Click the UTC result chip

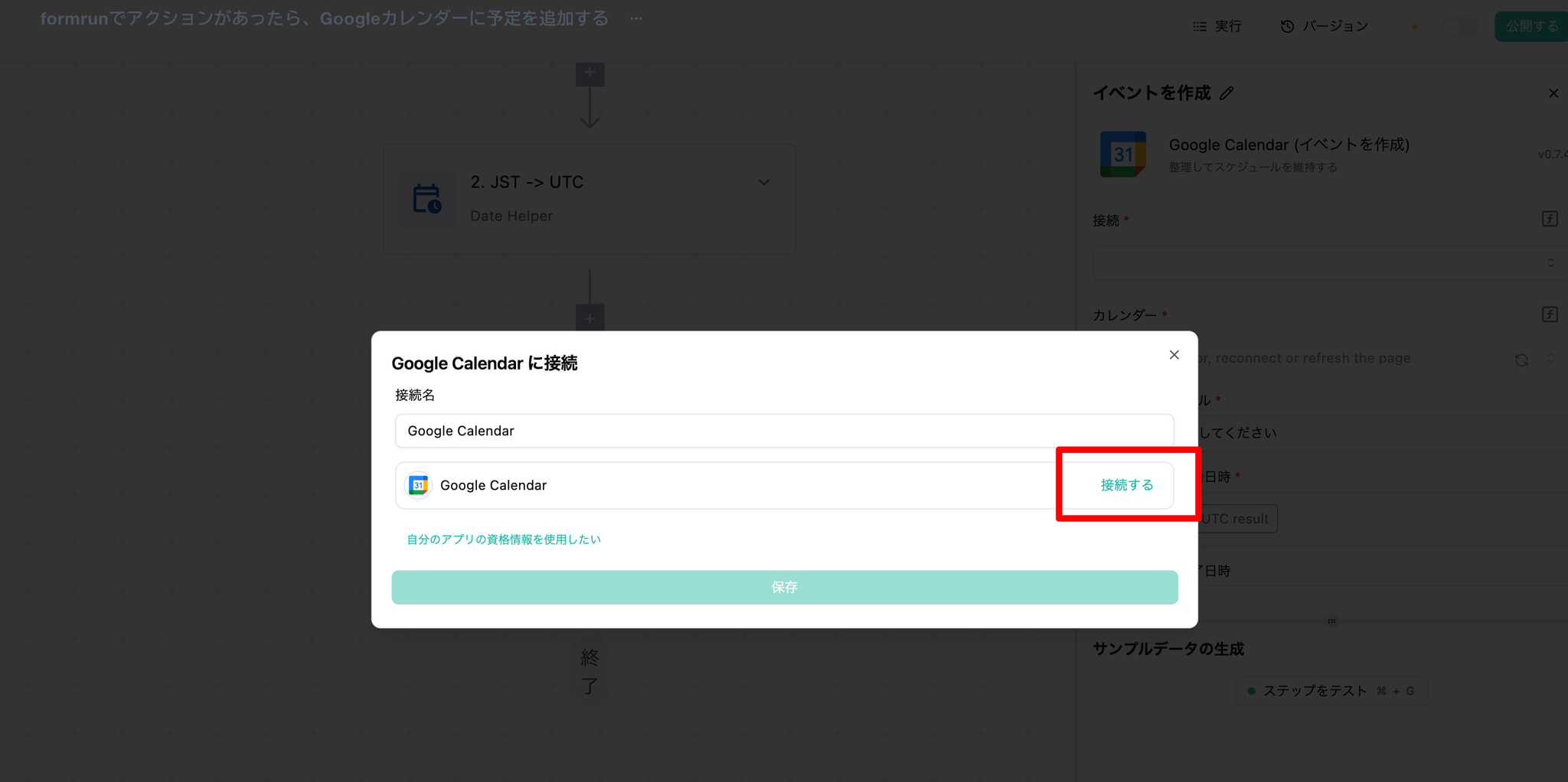coord(1236,519)
